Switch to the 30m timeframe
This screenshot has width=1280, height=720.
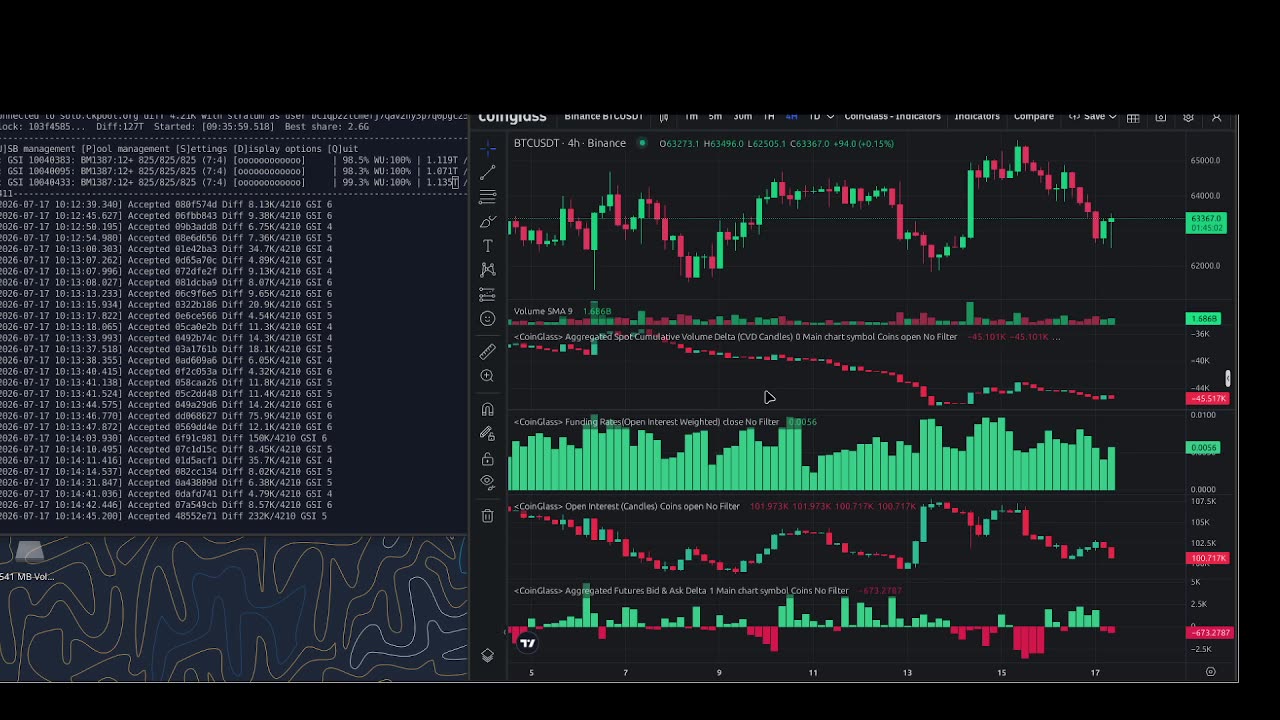(743, 117)
